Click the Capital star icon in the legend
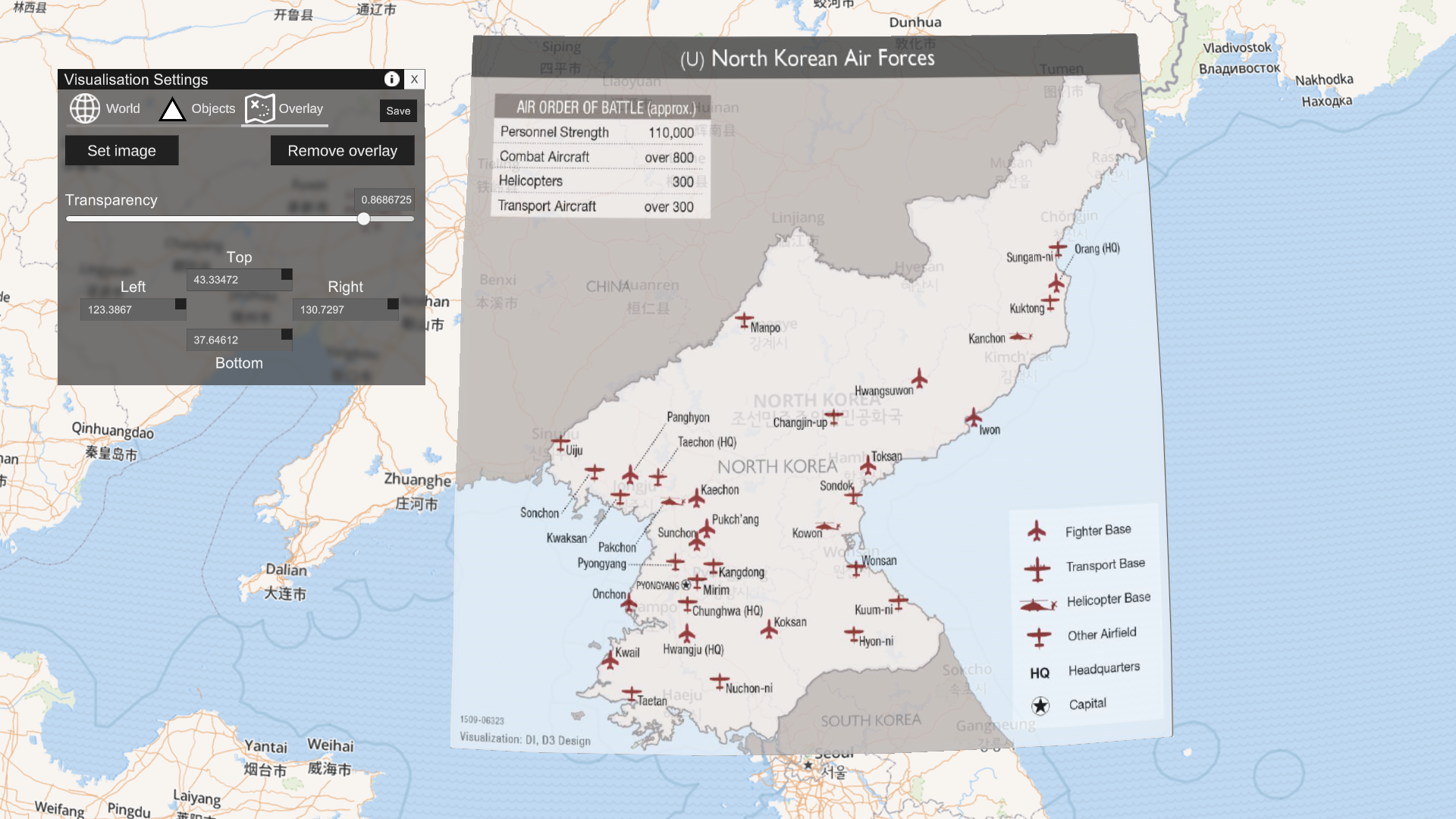 click(1039, 704)
